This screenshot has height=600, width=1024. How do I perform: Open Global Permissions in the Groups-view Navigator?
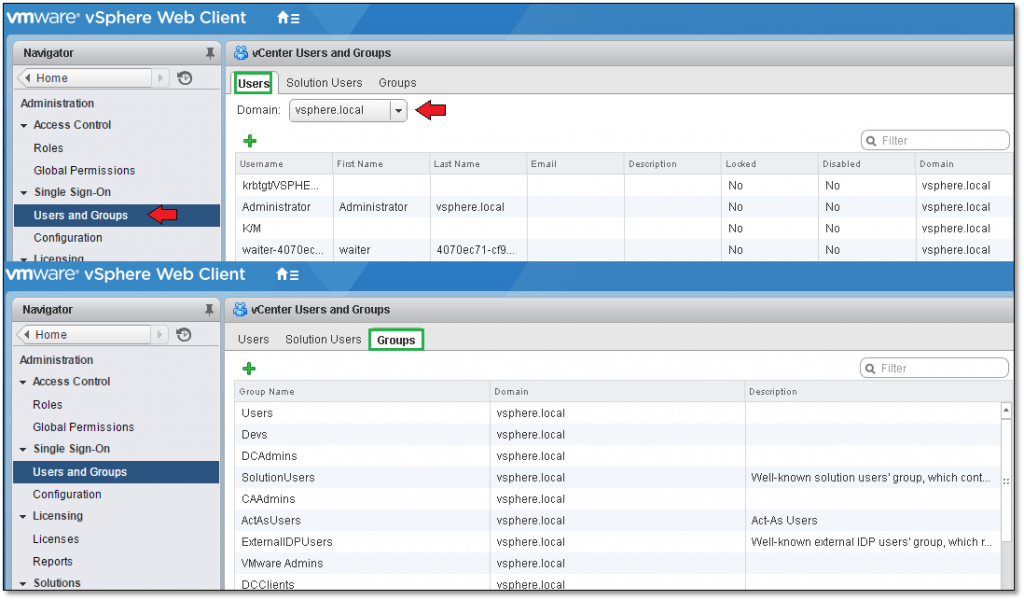(x=84, y=427)
